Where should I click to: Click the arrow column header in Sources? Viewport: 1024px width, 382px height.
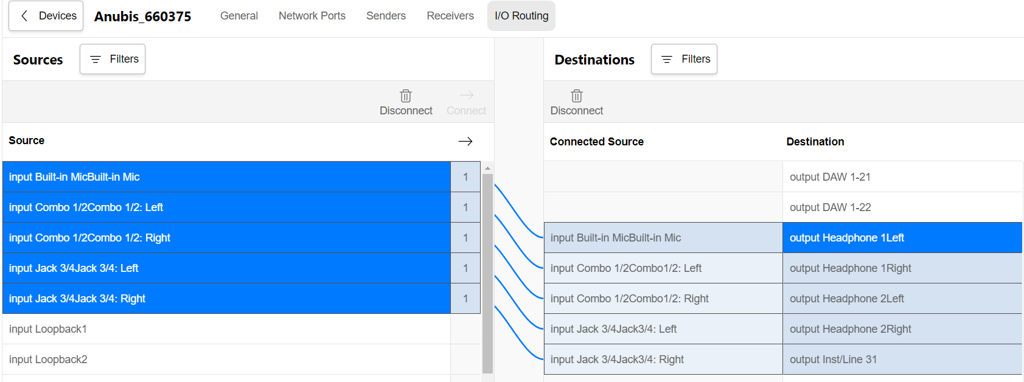465,141
